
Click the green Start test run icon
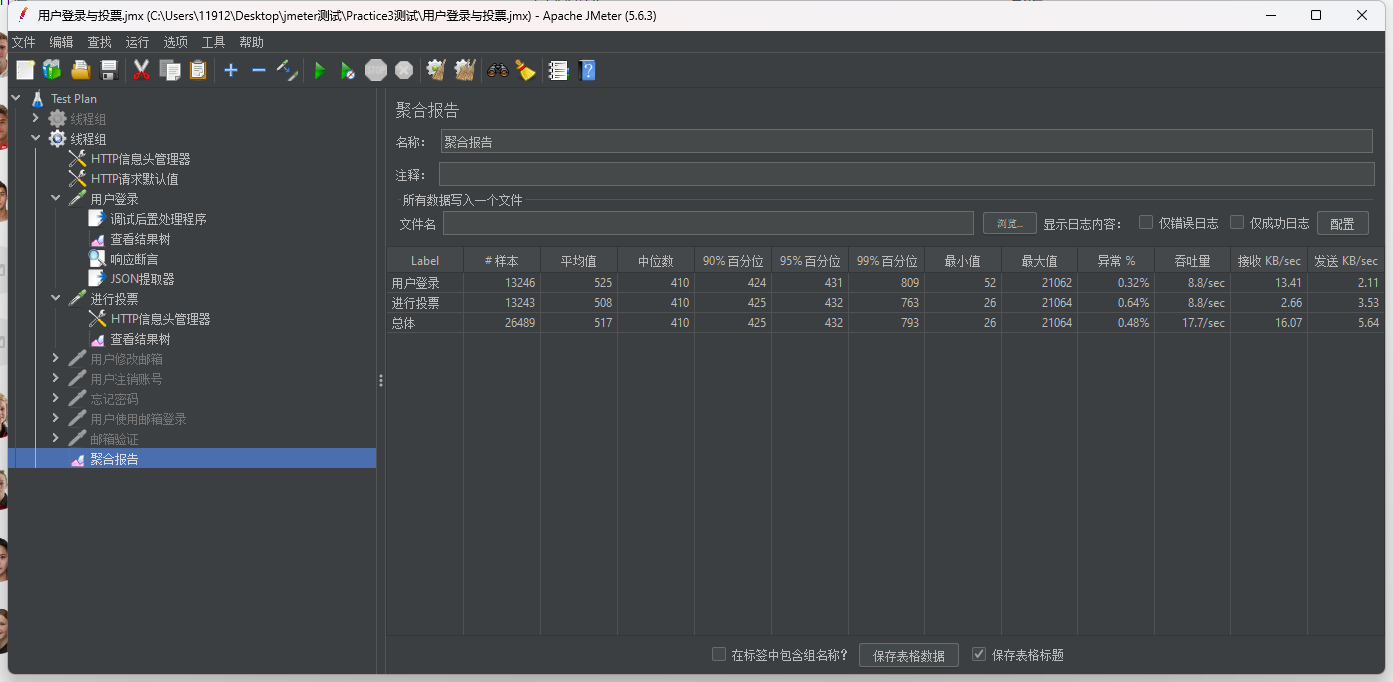point(320,70)
